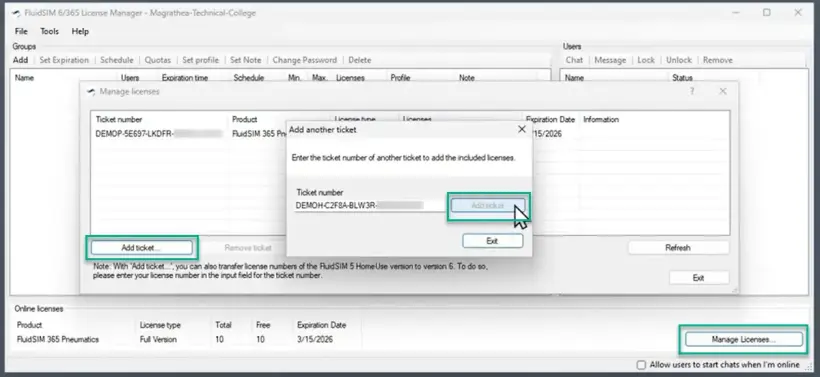This screenshot has width=820, height=377.
Task: Click the Status column header in Users
Action: tap(682, 78)
